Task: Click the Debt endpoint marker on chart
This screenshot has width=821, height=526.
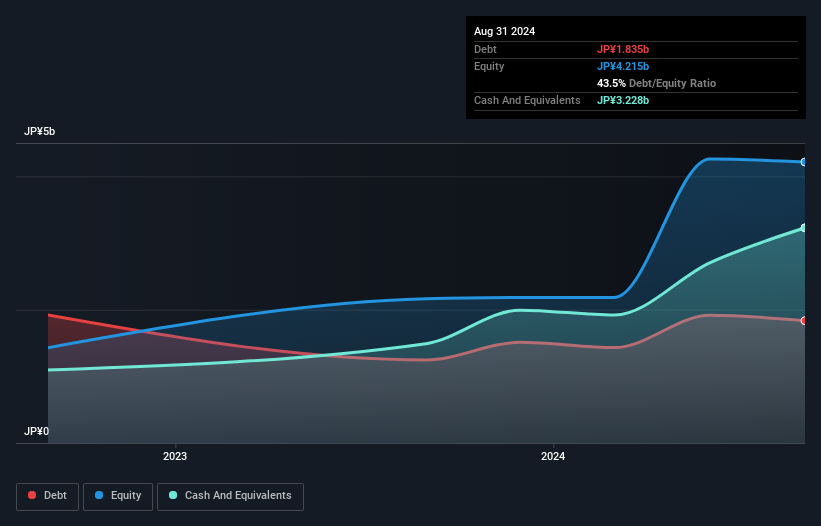Action: coord(804,320)
